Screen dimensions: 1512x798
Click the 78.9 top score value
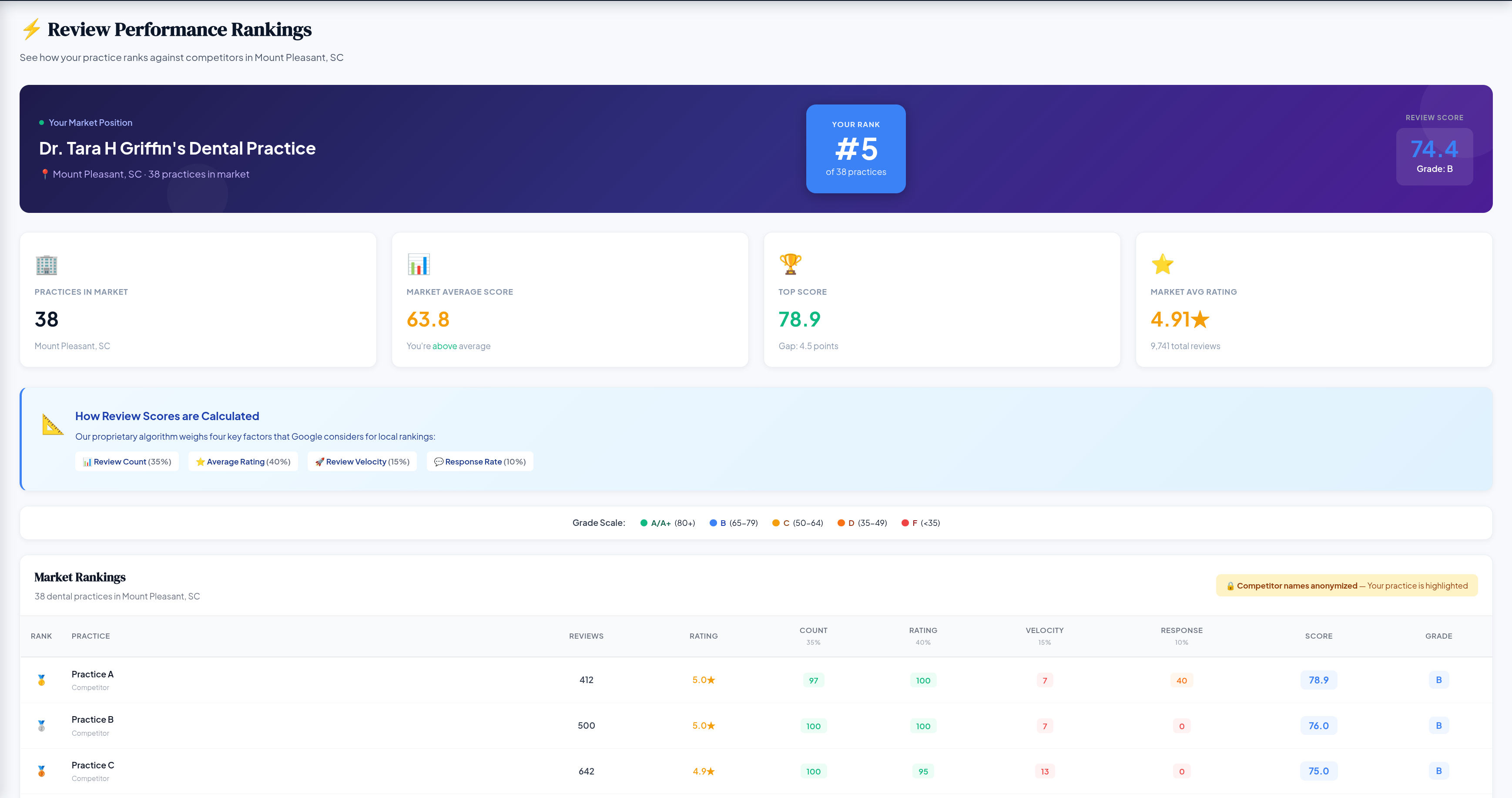799,320
